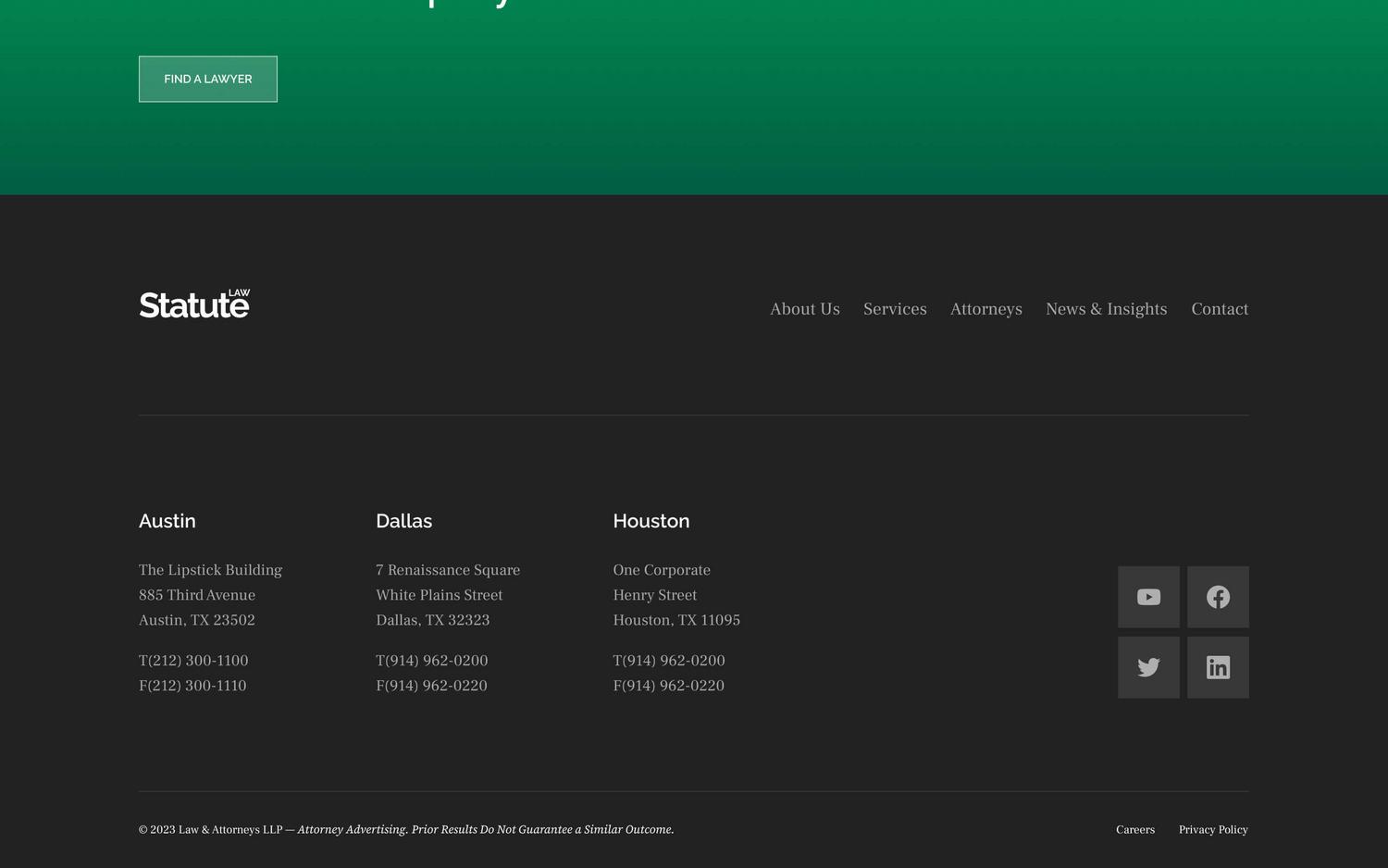Open the Attorneys directory
Viewport: 1388px width, 868px height.
(985, 309)
